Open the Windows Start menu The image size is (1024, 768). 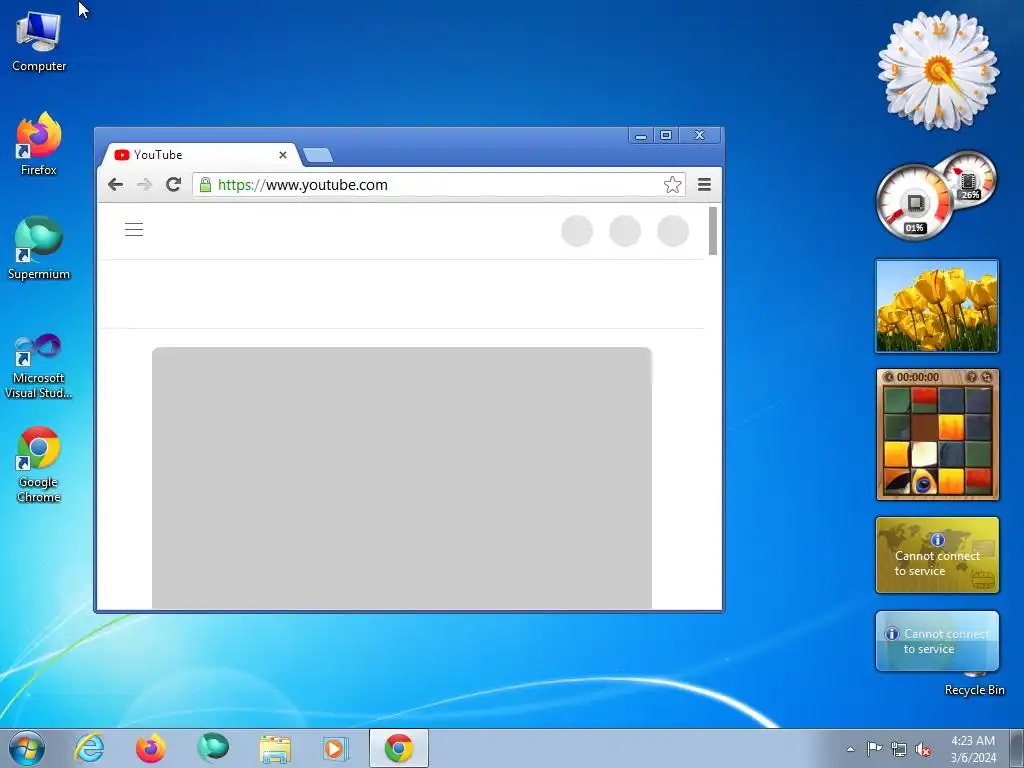coord(27,748)
